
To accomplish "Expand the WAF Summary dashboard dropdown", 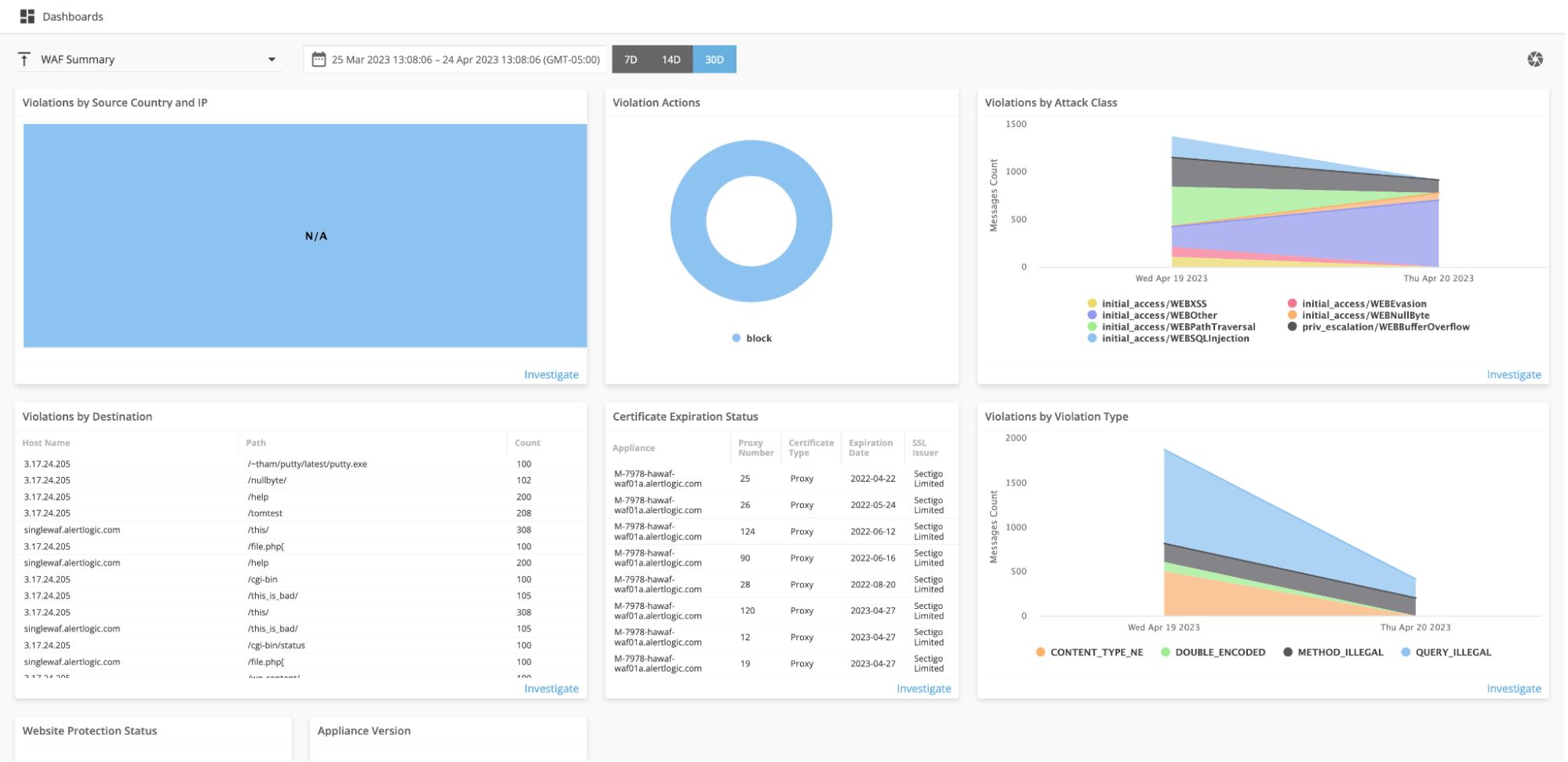I will (271, 60).
